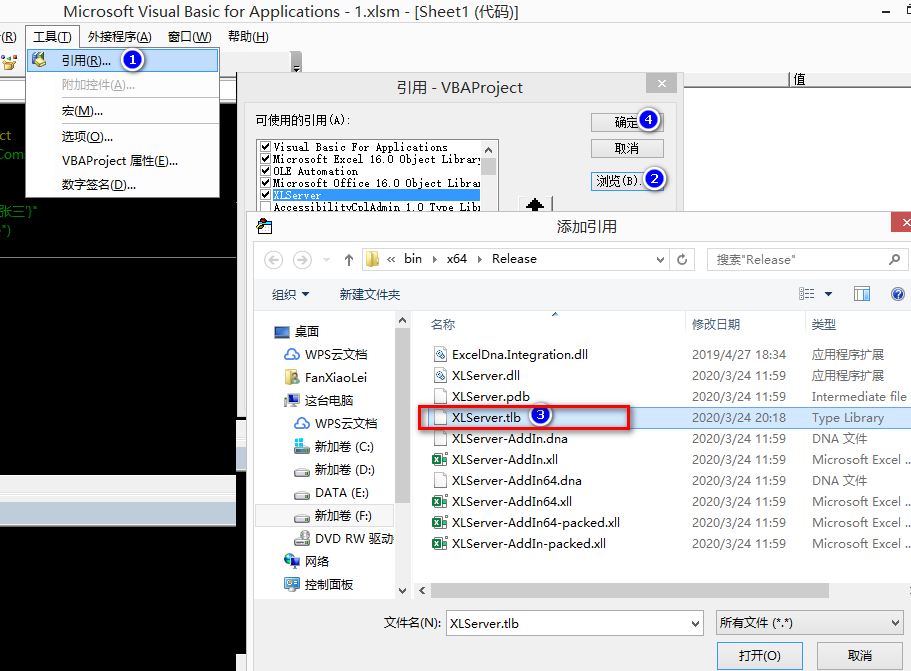Choose 选项(O)... from Tools menu

[x=123, y=137]
